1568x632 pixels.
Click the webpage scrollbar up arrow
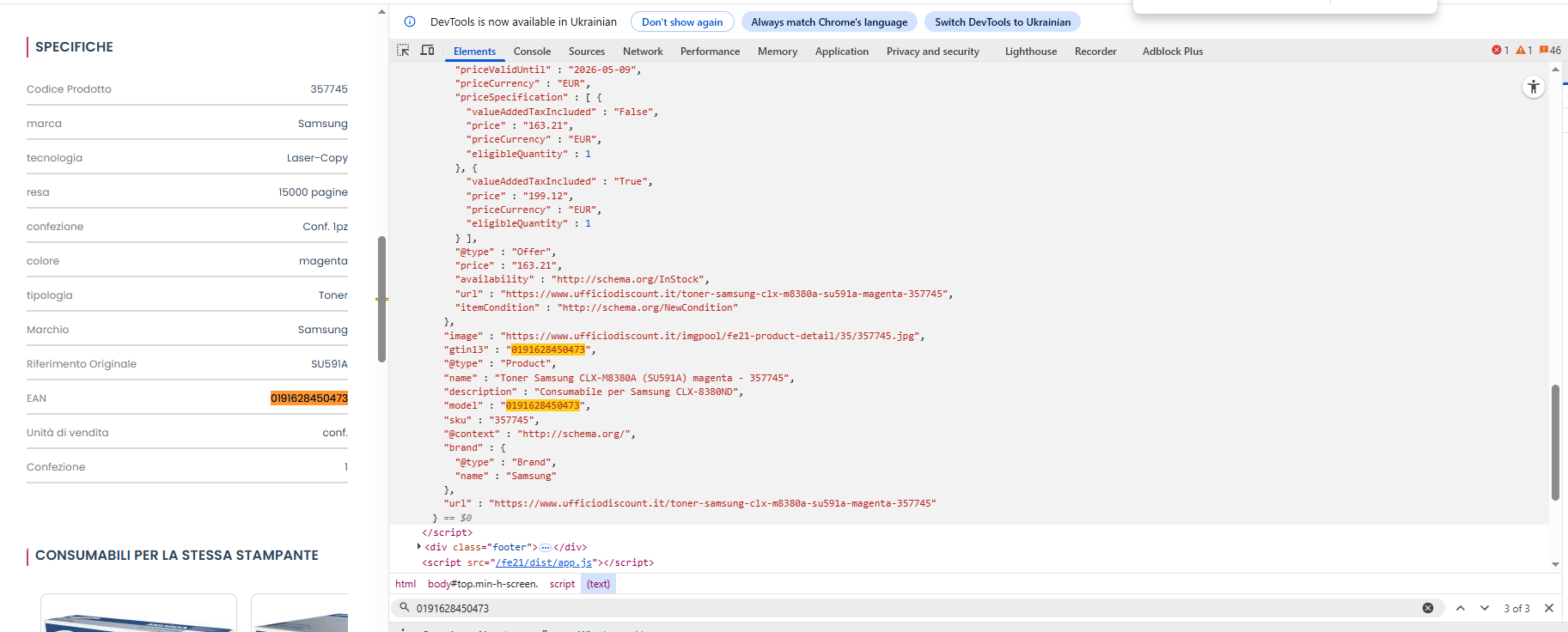click(x=381, y=12)
